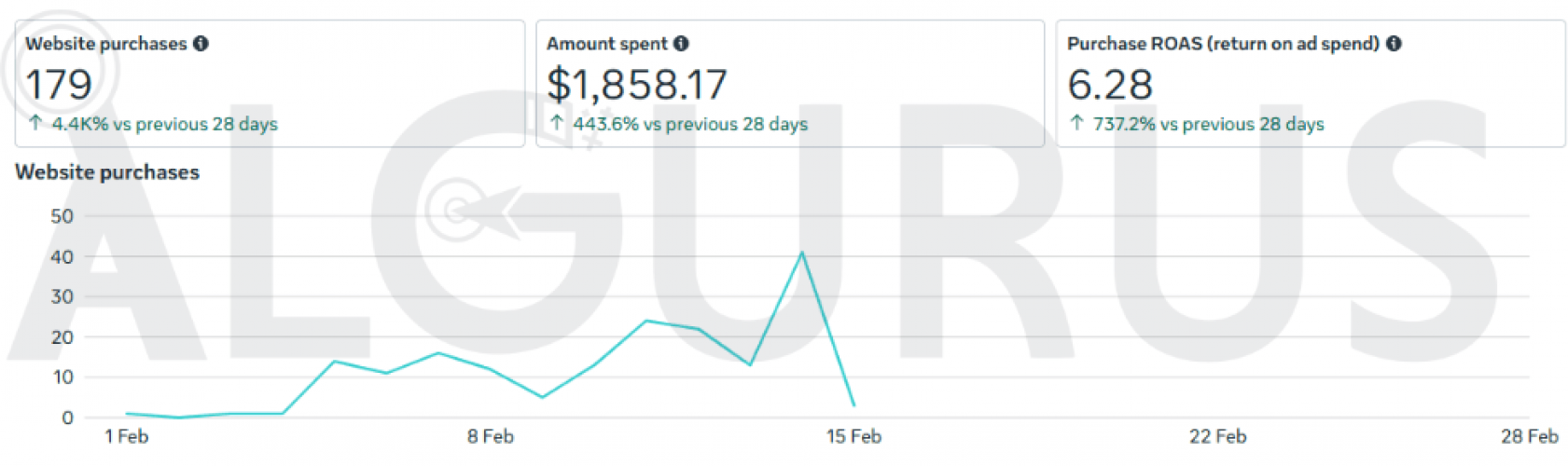The width and height of the screenshot is (1568, 466).
Task: Click the 737.2% vs previous 28 days text
Action: [x=1209, y=124]
